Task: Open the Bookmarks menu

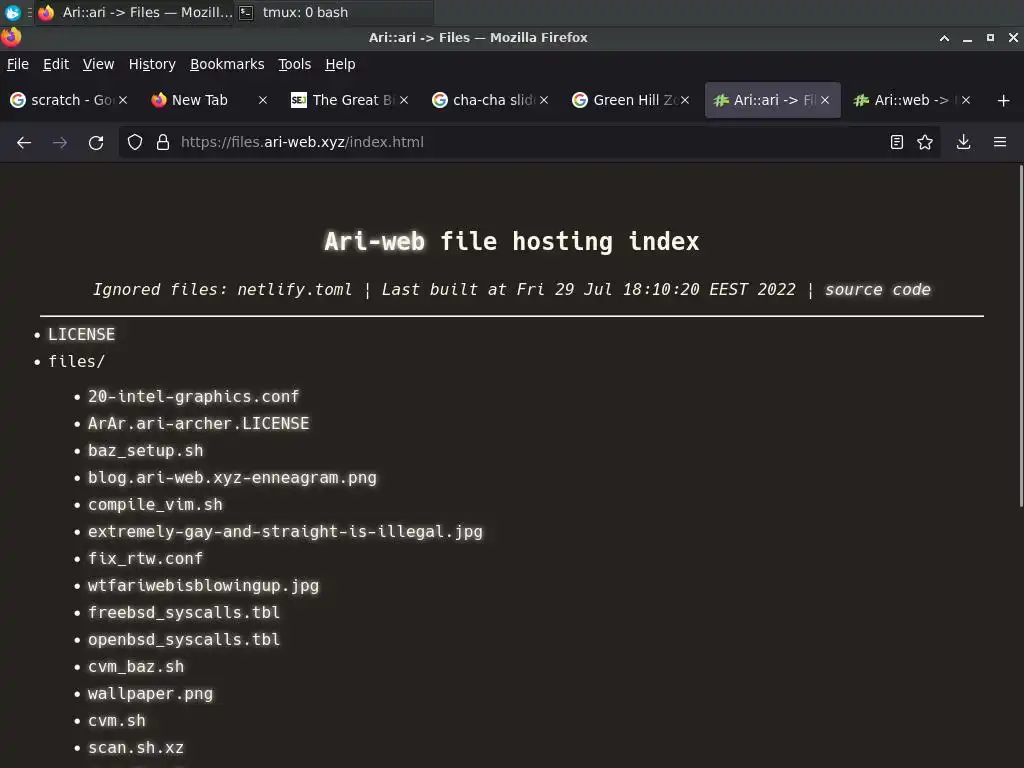Action: click(227, 64)
